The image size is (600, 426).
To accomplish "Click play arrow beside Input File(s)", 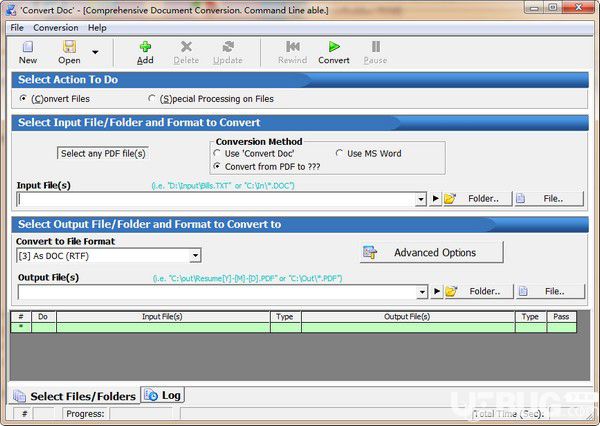I will 435,199.
